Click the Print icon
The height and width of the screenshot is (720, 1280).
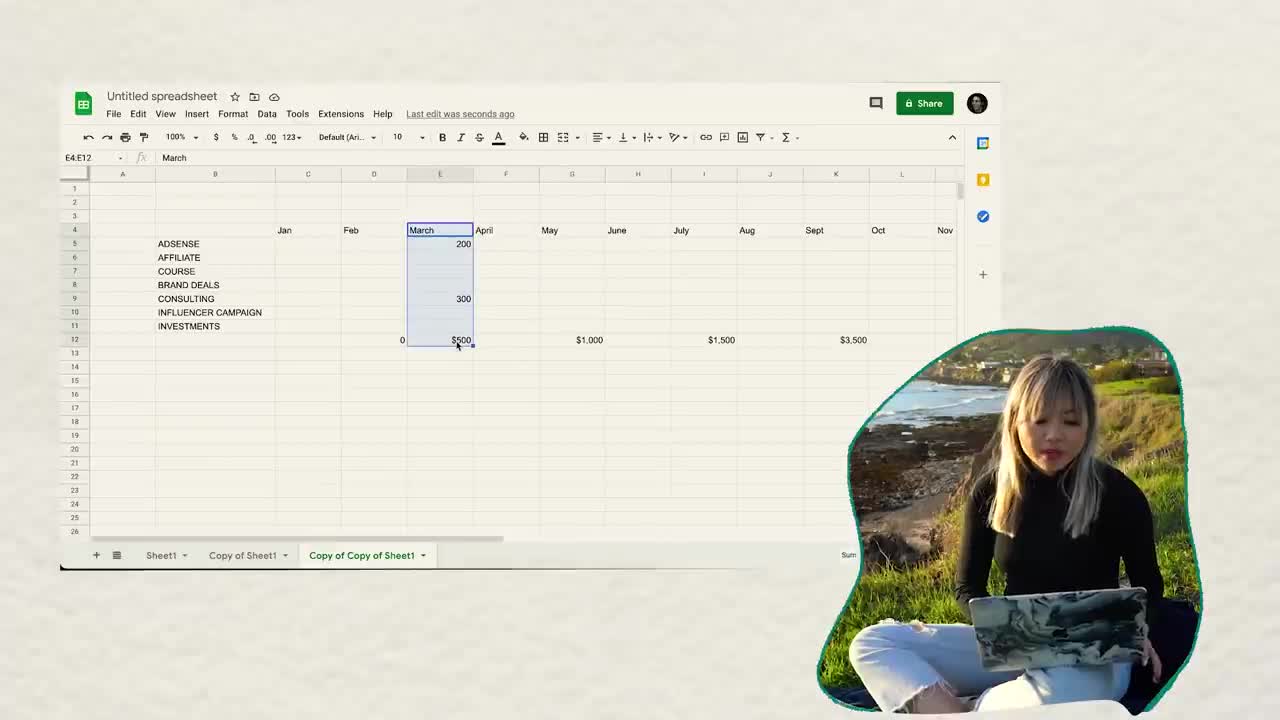125,137
